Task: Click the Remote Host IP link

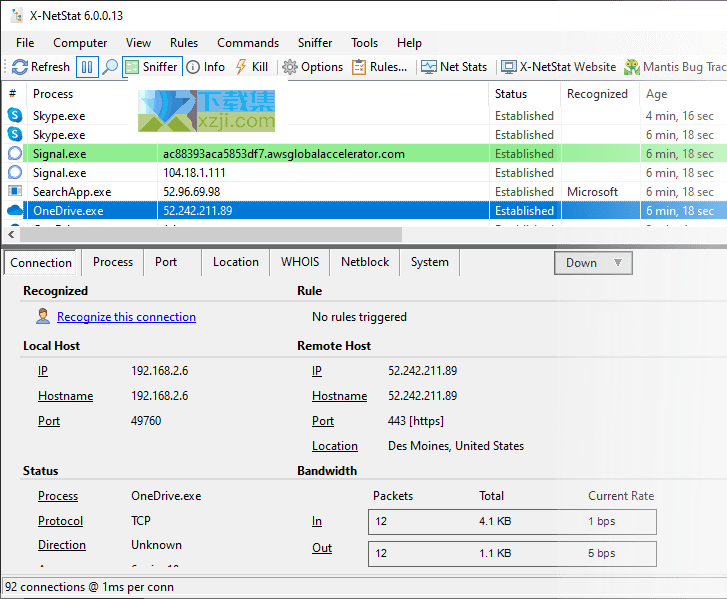Action: [x=317, y=371]
